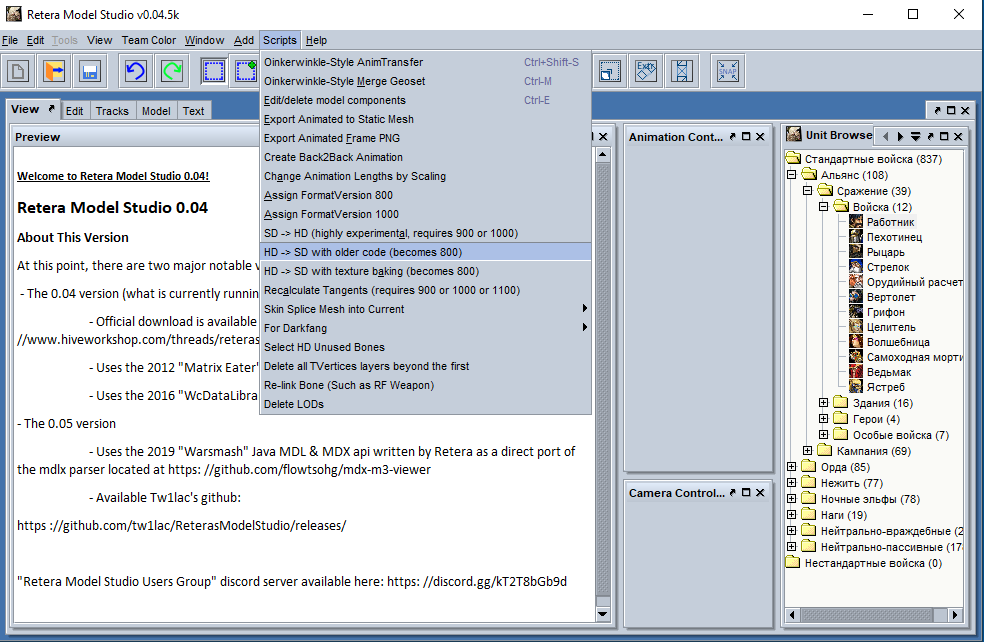Viewport: 984px width, 642px height.
Task: Close the Preview panel
Action: pos(603,136)
